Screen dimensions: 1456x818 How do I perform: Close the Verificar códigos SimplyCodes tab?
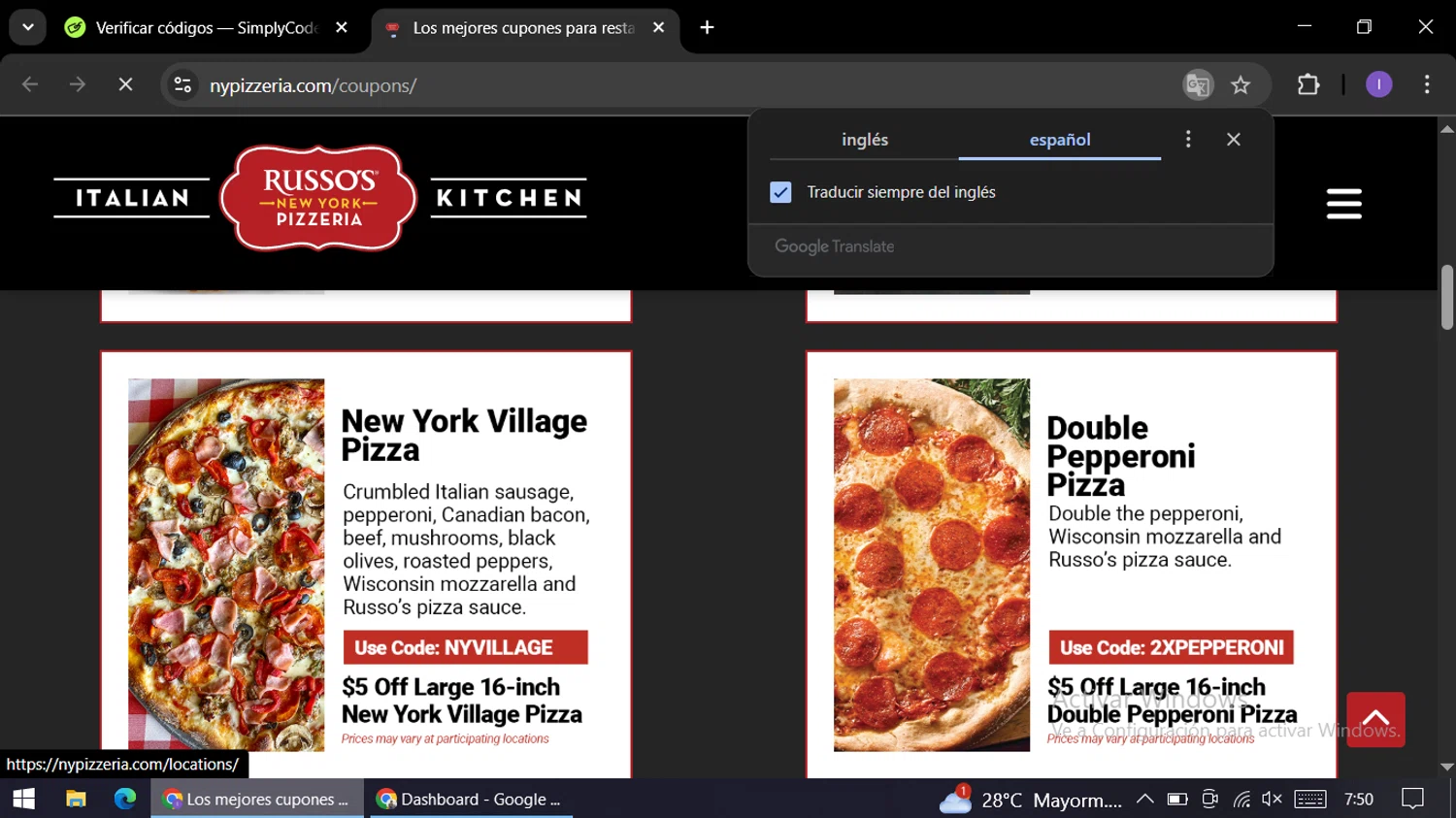click(x=342, y=28)
